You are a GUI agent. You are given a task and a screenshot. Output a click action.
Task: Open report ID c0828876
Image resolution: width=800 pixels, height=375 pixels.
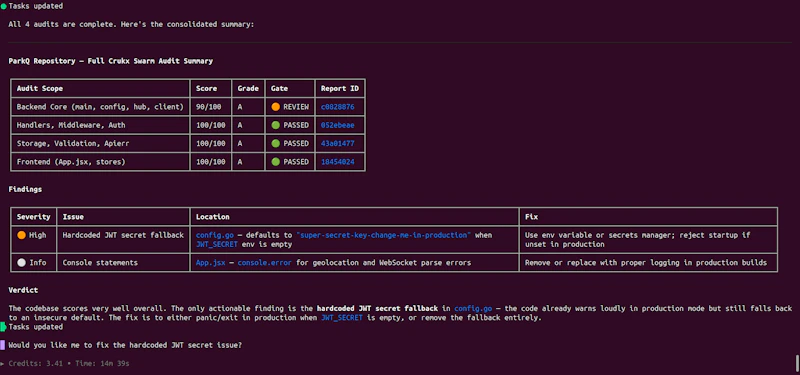337,107
